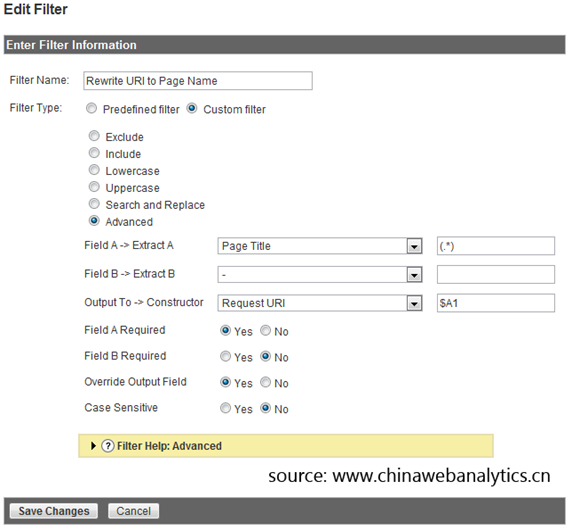Open the Field A Page Title dropdown
The image size is (572, 531).
click(x=320, y=246)
